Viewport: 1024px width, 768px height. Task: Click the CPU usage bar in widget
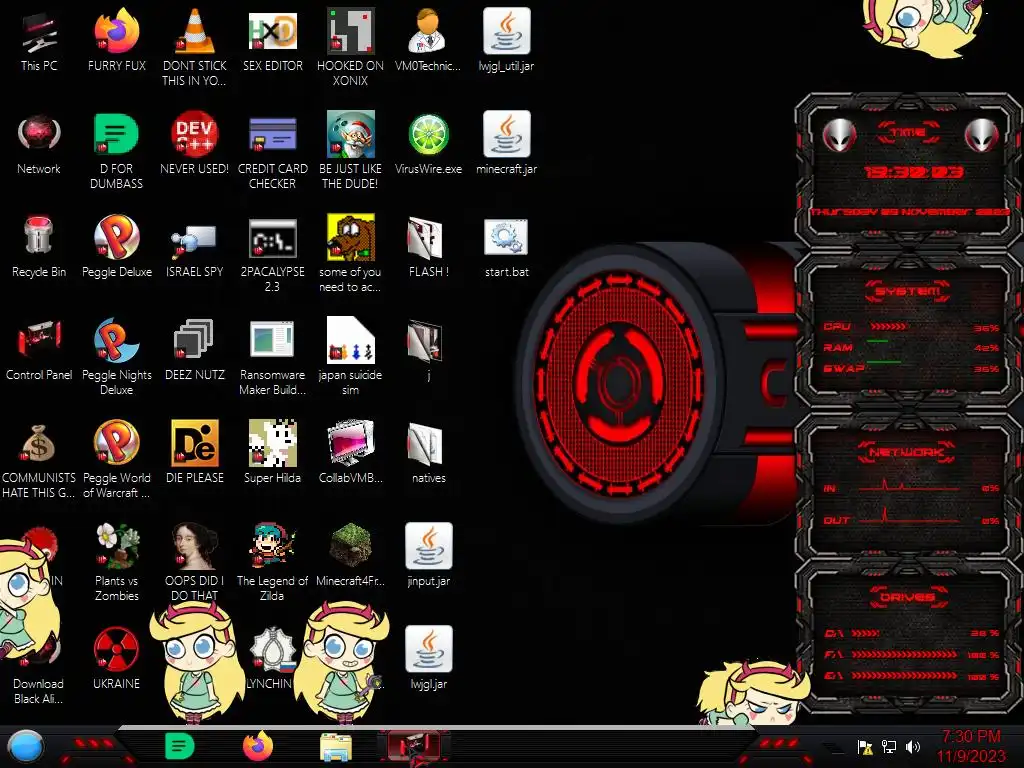888,327
